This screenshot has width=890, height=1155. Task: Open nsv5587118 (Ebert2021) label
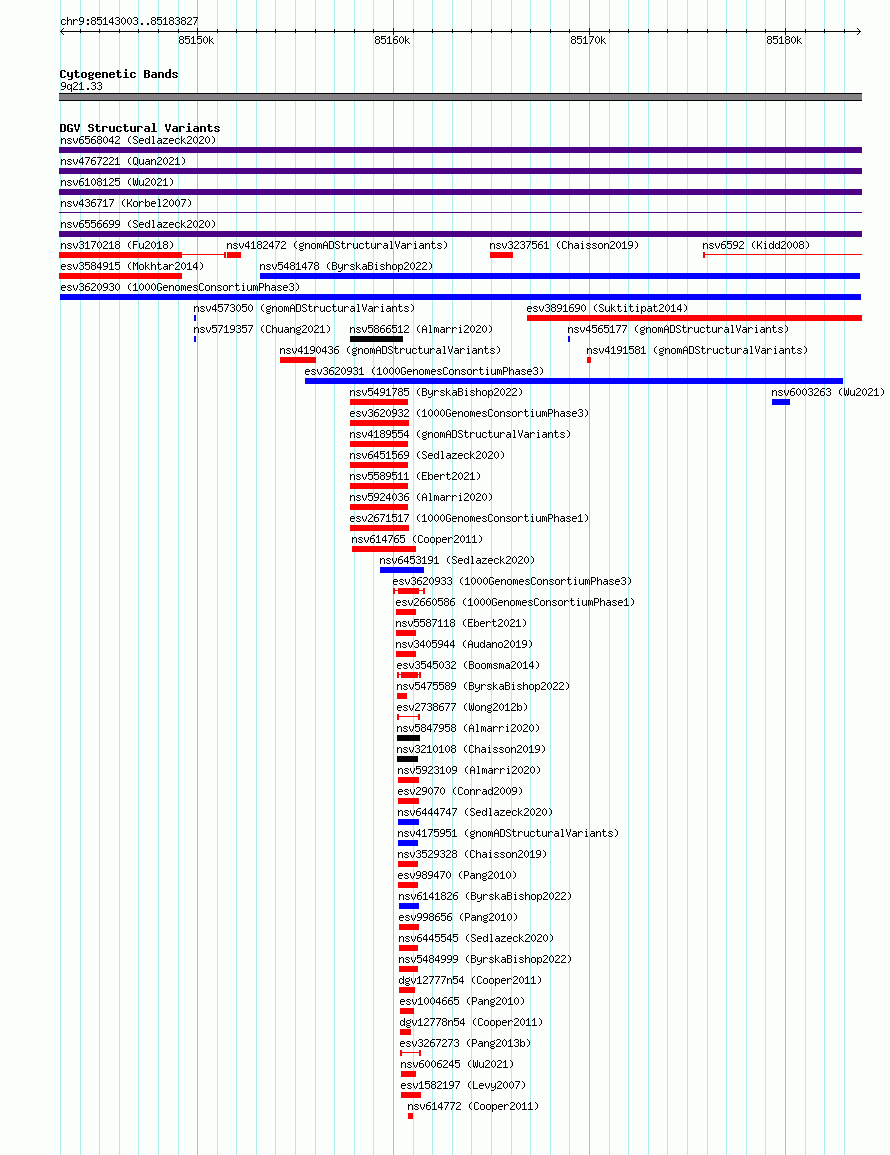click(x=461, y=623)
